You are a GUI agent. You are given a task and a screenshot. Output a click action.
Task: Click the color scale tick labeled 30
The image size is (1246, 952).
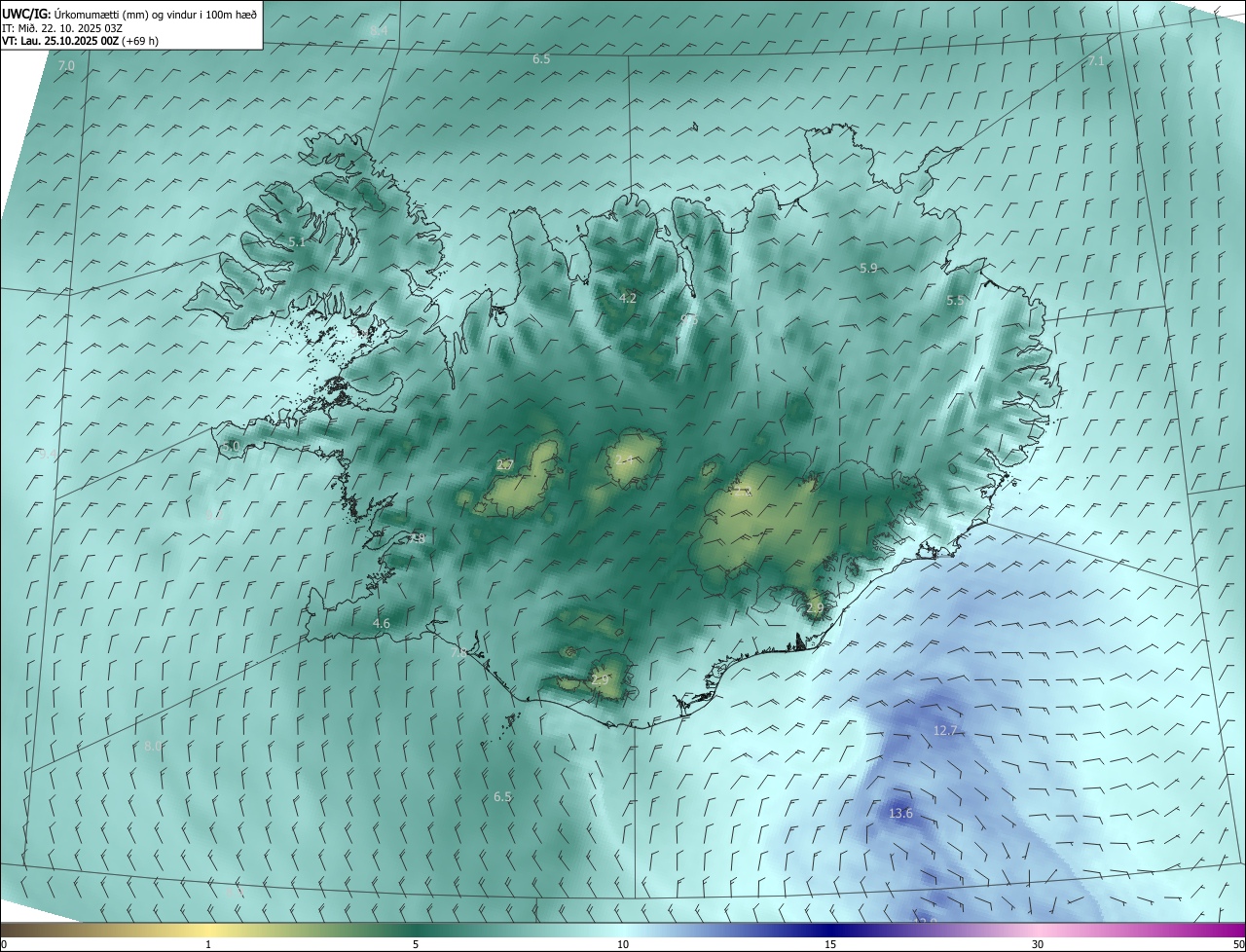(1038, 944)
